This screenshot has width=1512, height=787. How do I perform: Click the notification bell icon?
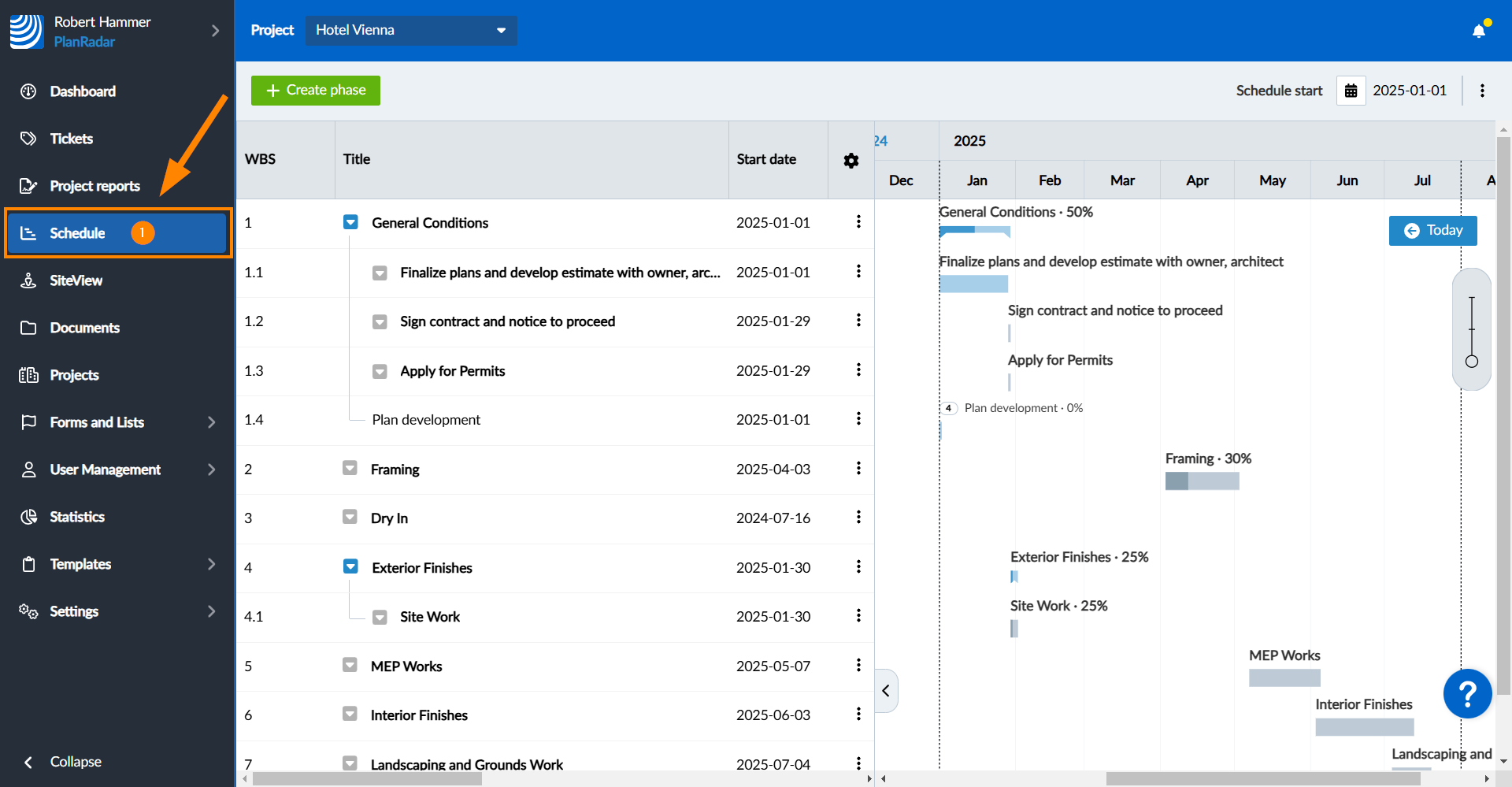[1479, 31]
